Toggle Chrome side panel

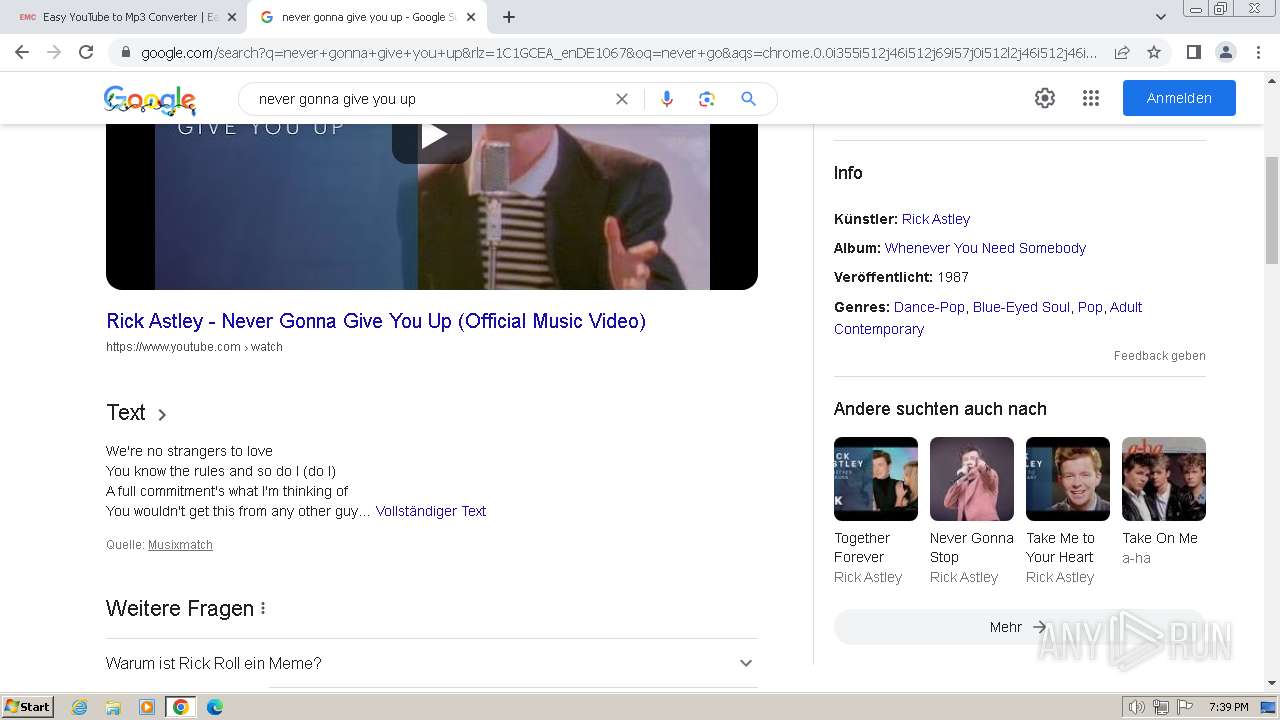pyautogui.click(x=1193, y=52)
